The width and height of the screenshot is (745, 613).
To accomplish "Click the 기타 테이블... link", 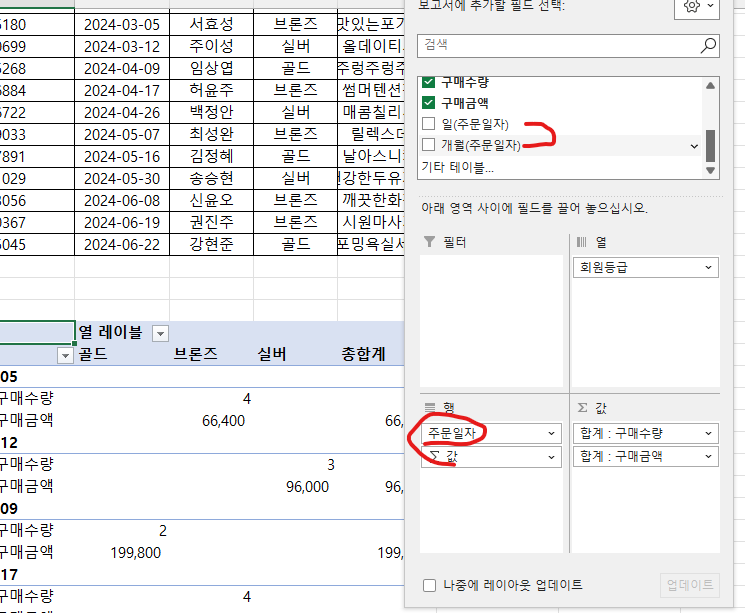I will (x=457, y=167).
